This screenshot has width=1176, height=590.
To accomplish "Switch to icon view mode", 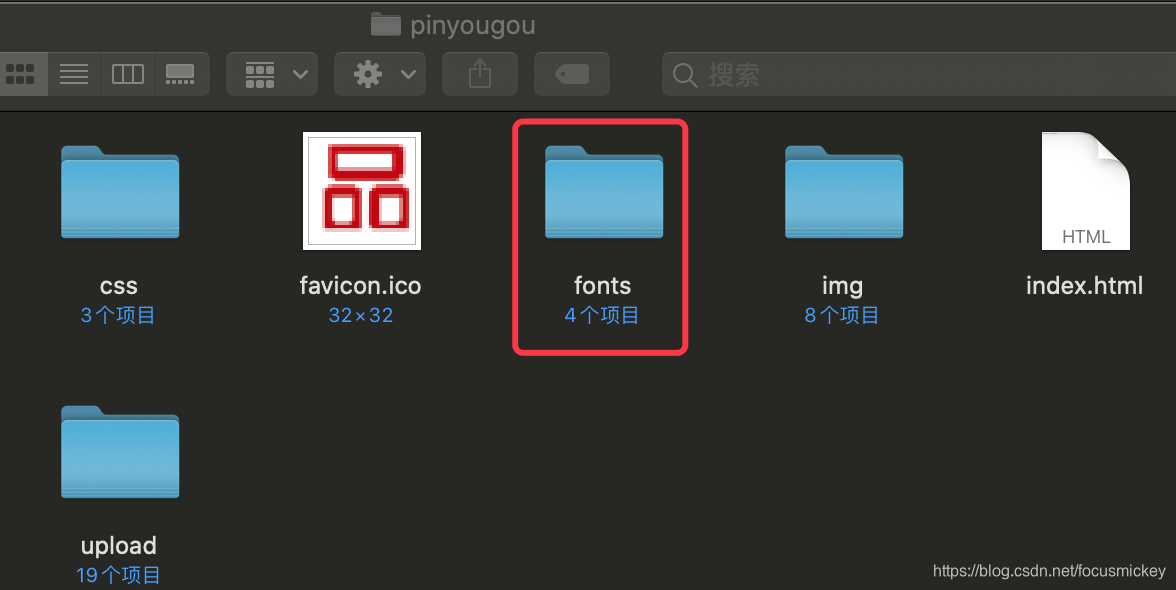I will [x=22, y=73].
